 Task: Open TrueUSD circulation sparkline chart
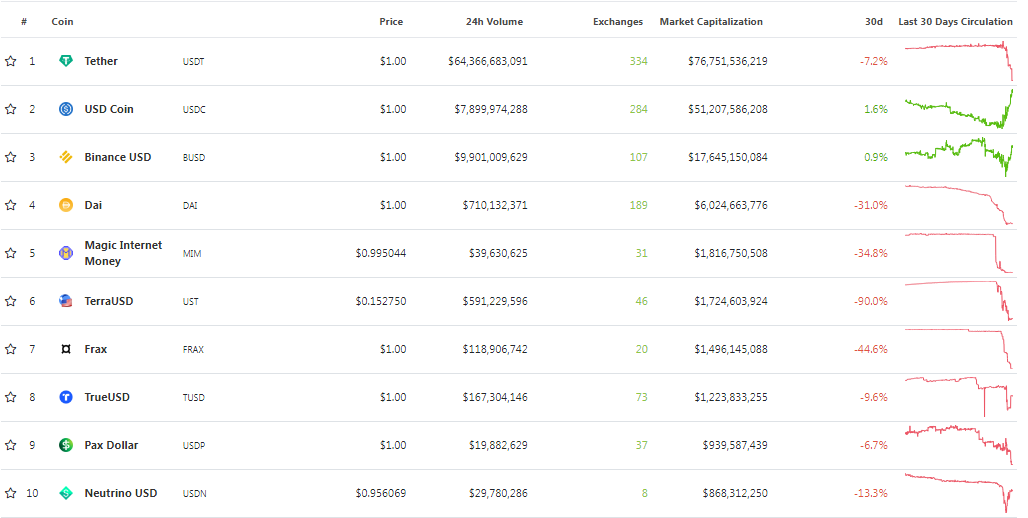(959, 397)
